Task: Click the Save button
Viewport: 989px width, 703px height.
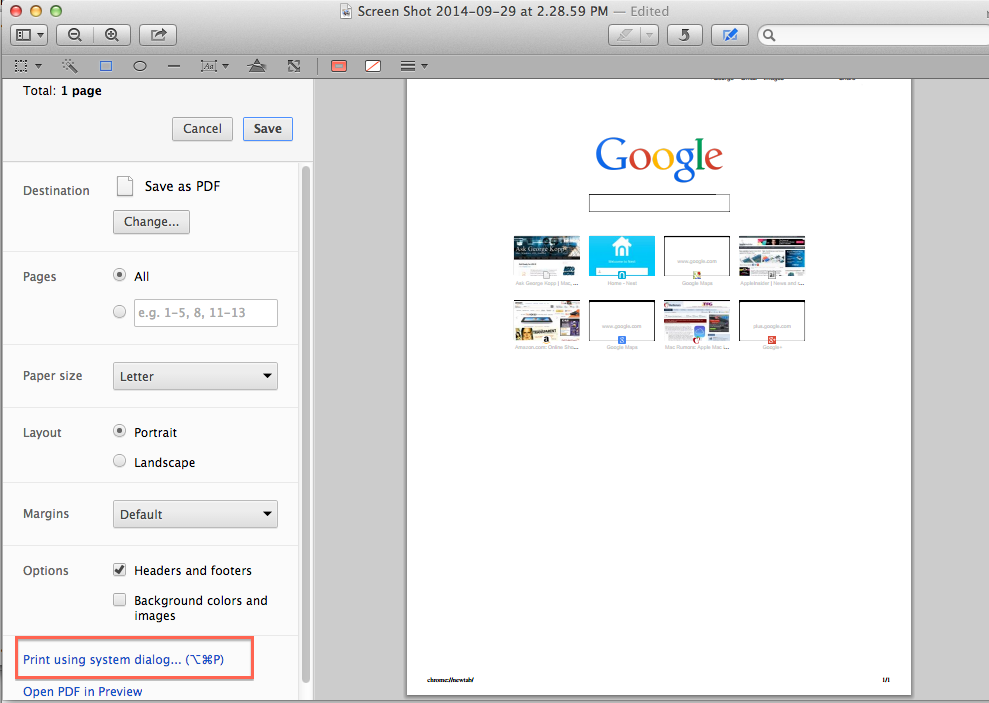Action: point(267,129)
